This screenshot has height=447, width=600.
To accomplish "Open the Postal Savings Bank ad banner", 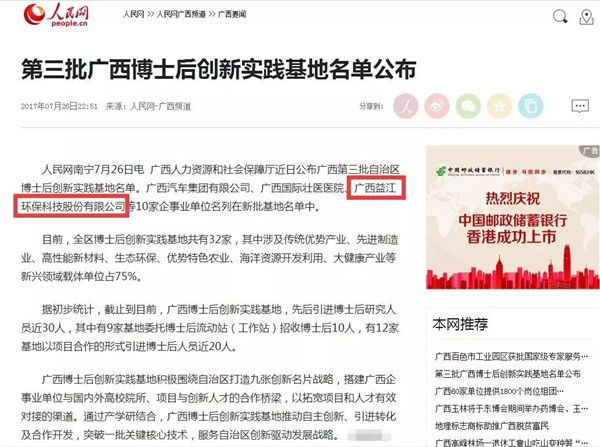I will (513, 217).
